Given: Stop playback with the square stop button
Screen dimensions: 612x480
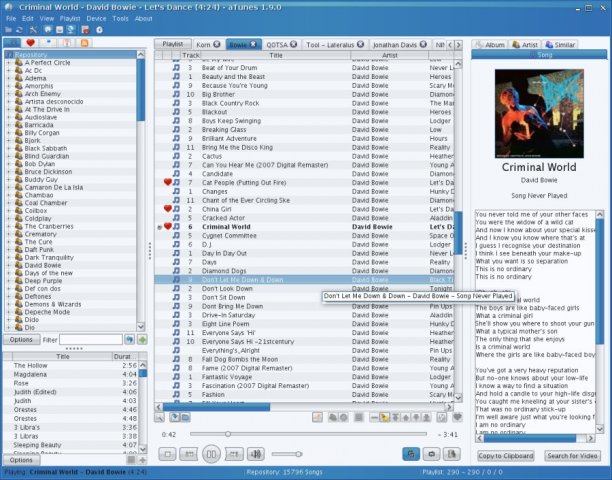Looking at the screenshot, I should (x=168, y=454).
